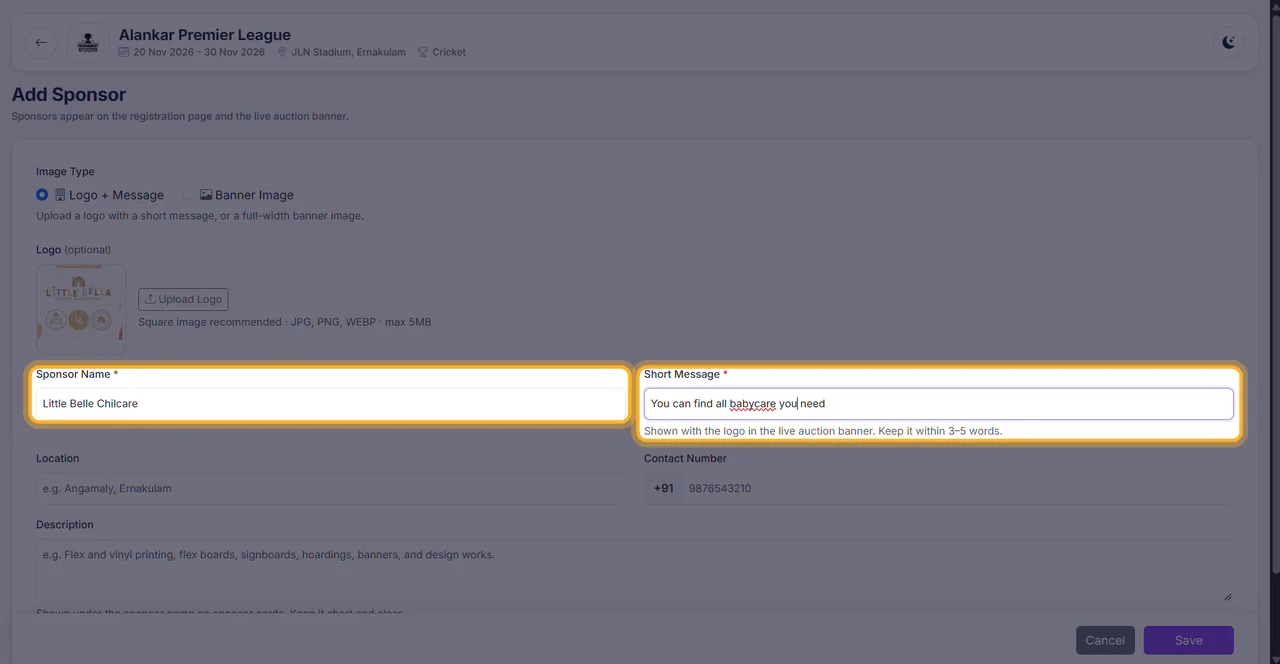Click the calendar icon beside tournament dates
This screenshot has width=1280, height=664.
click(124, 52)
